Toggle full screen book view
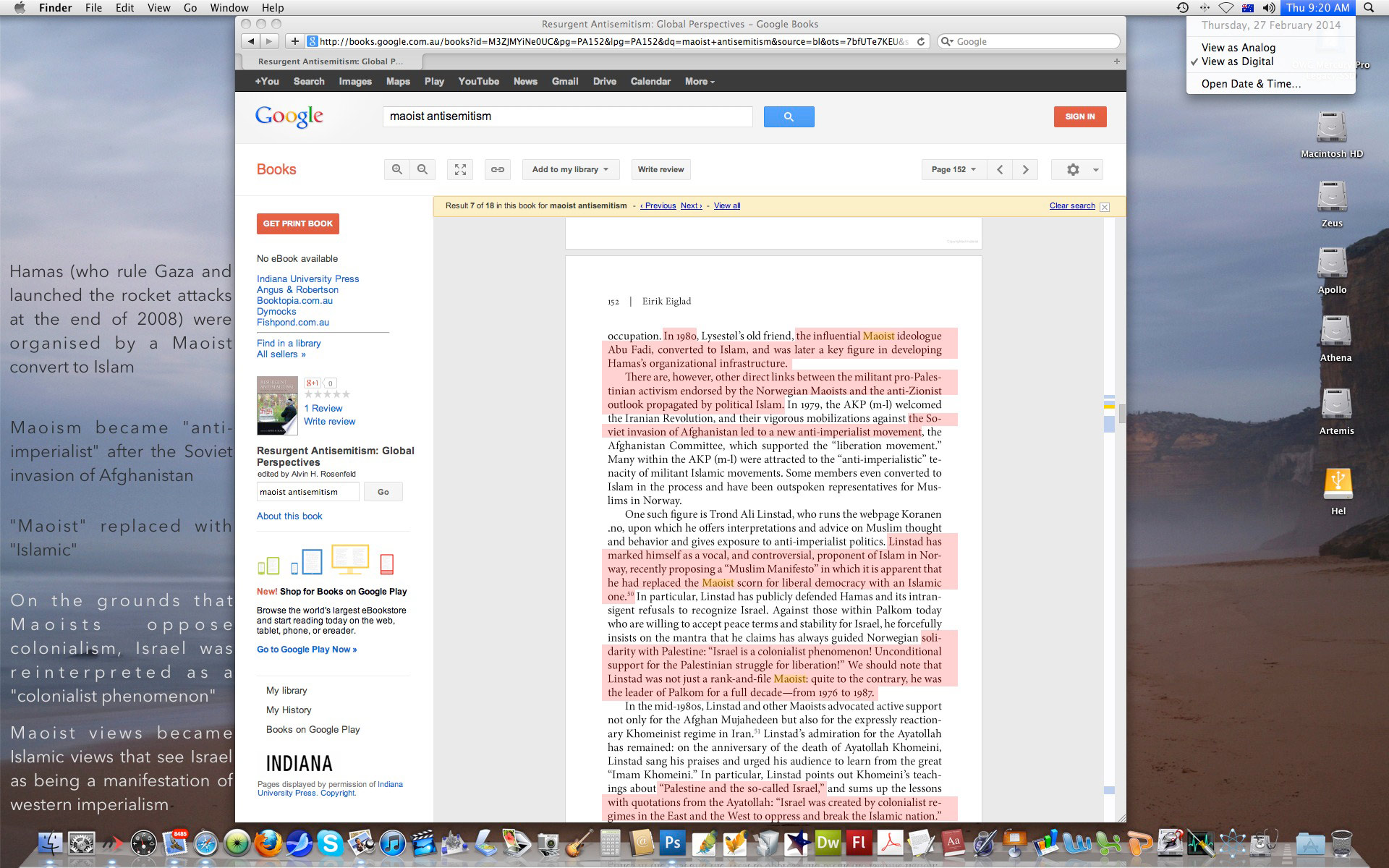This screenshot has width=1389, height=868. point(460,169)
